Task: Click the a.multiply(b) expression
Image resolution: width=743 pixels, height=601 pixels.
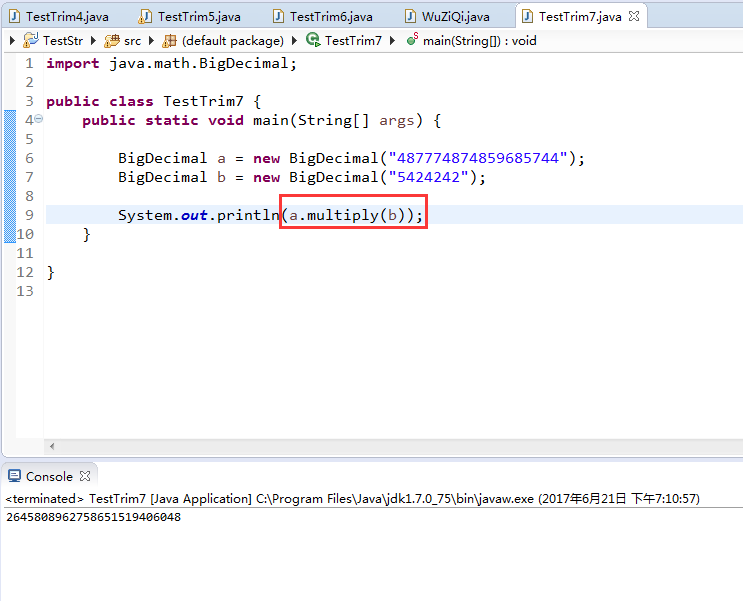Action: 347,215
